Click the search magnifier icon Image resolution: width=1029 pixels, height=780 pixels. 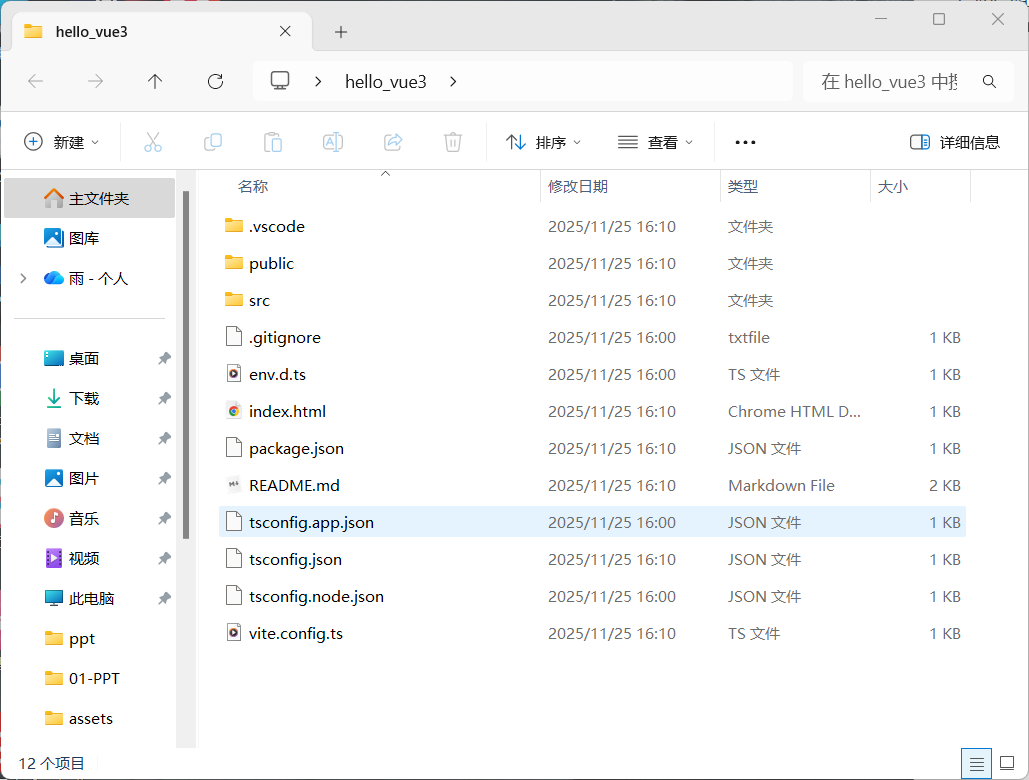coord(989,81)
